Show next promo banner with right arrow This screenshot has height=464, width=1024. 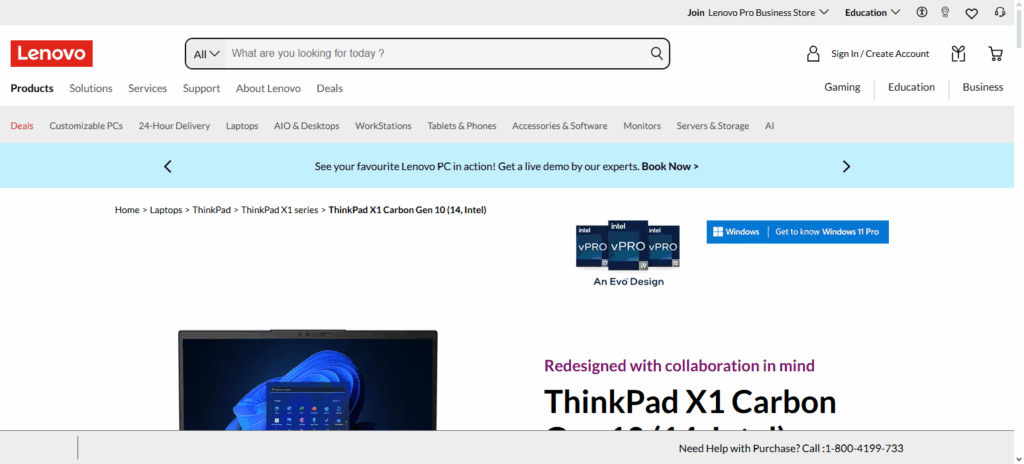(846, 167)
